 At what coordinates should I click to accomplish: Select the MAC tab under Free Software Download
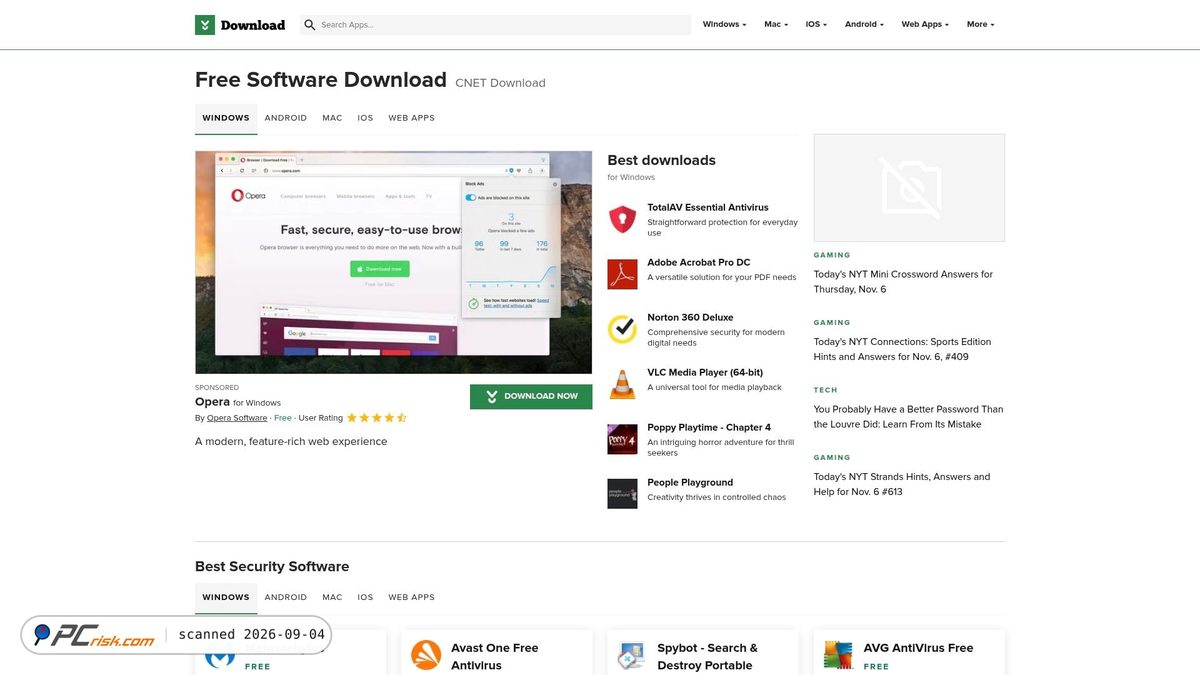tap(332, 118)
